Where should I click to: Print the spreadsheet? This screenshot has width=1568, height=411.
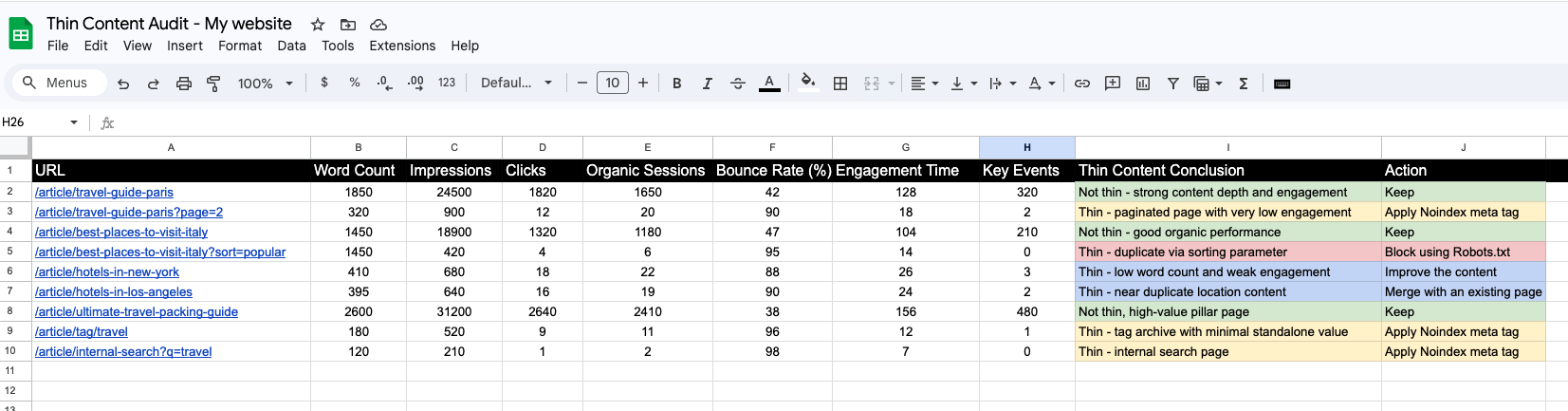(184, 84)
